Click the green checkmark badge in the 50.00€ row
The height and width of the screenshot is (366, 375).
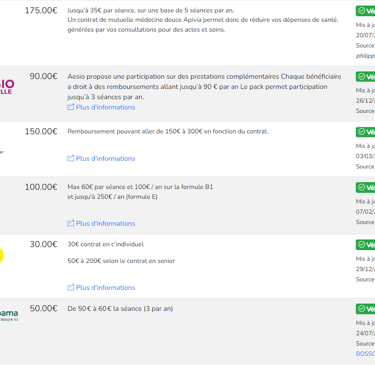366,309
